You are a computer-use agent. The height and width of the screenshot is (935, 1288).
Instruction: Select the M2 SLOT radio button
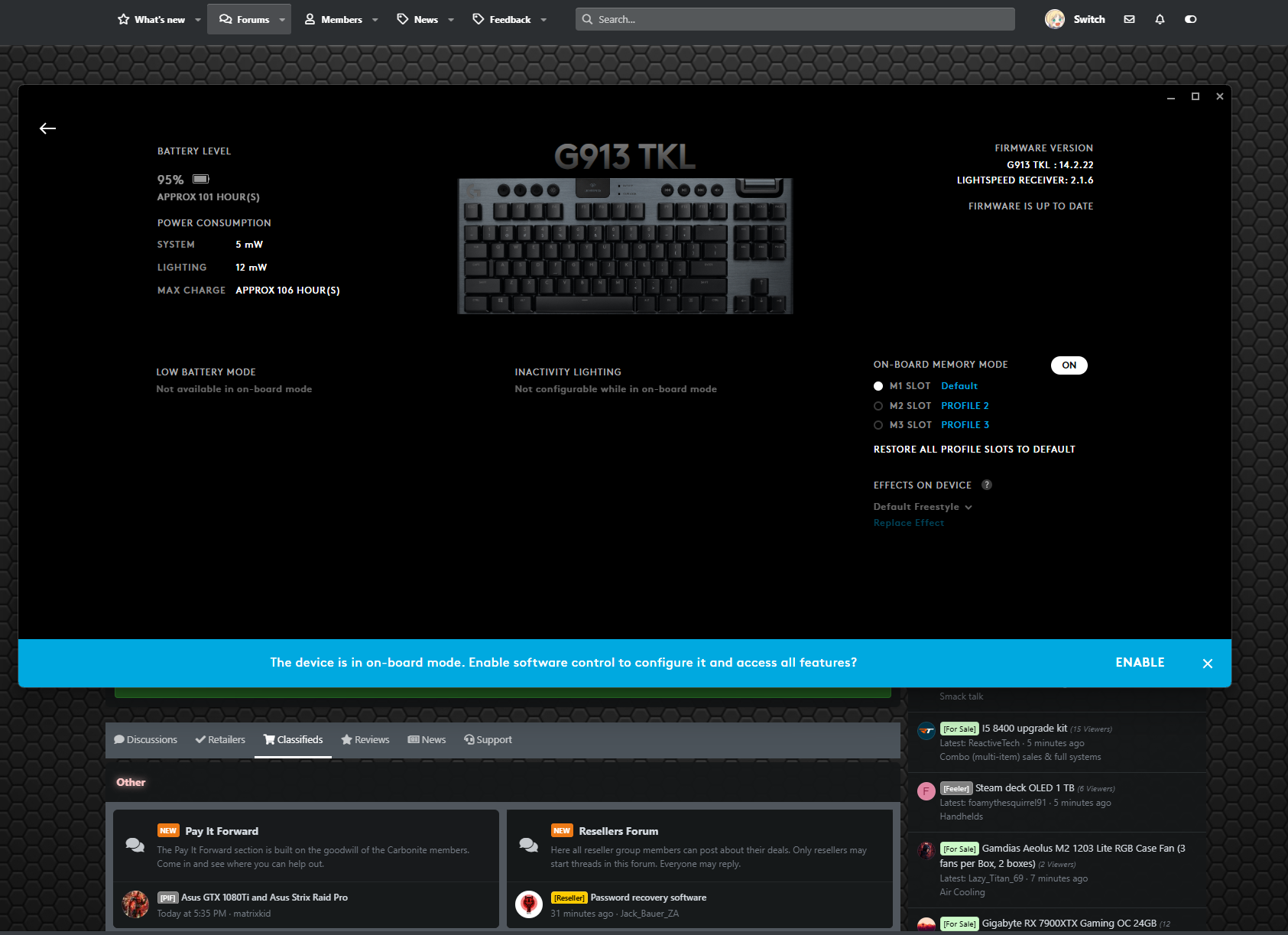(878, 406)
